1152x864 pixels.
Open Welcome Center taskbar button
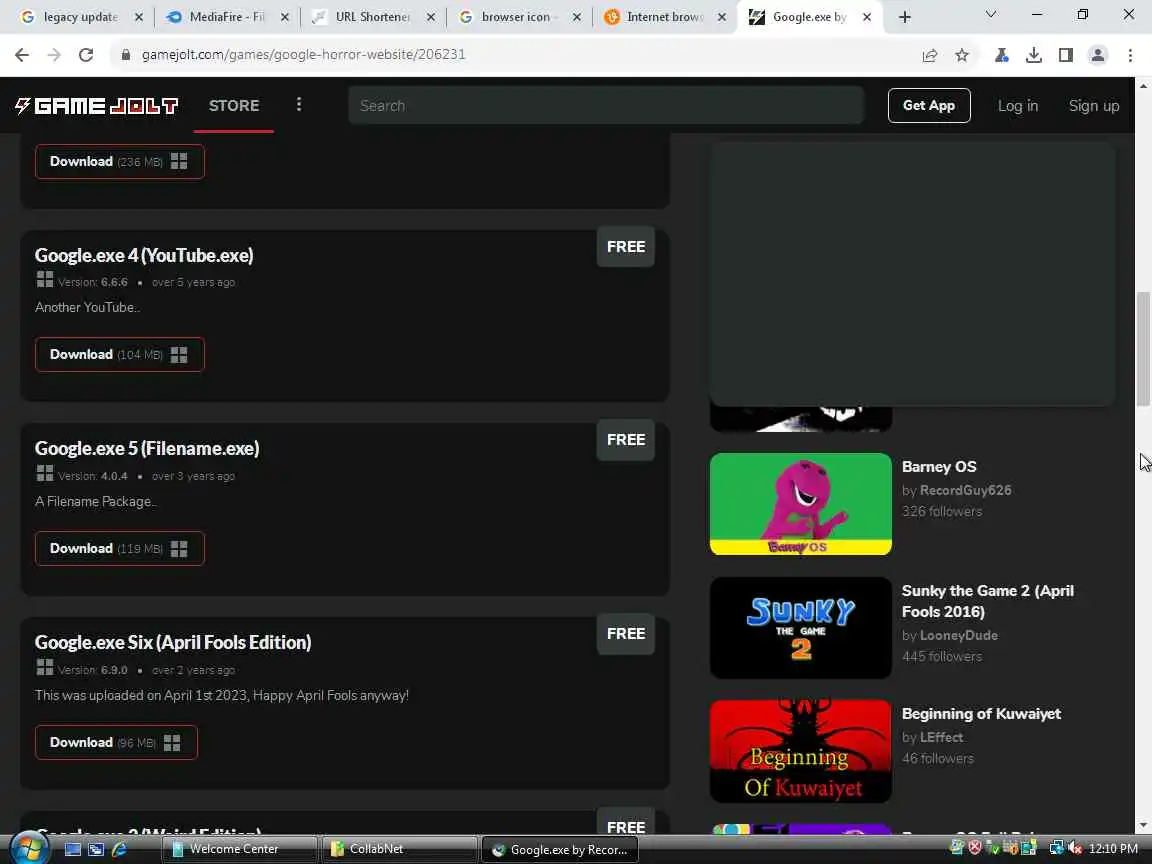tap(240, 849)
